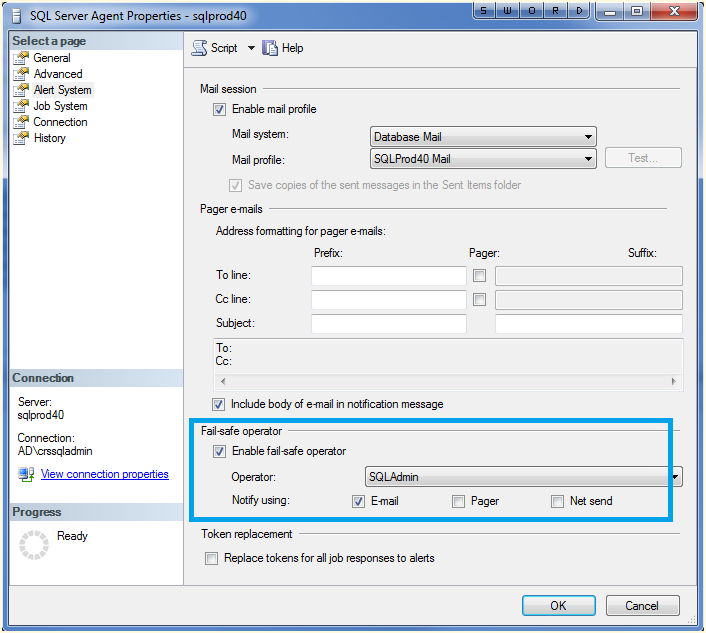The height and width of the screenshot is (633, 706).
Task: Select Alert System page
Action: (62, 90)
